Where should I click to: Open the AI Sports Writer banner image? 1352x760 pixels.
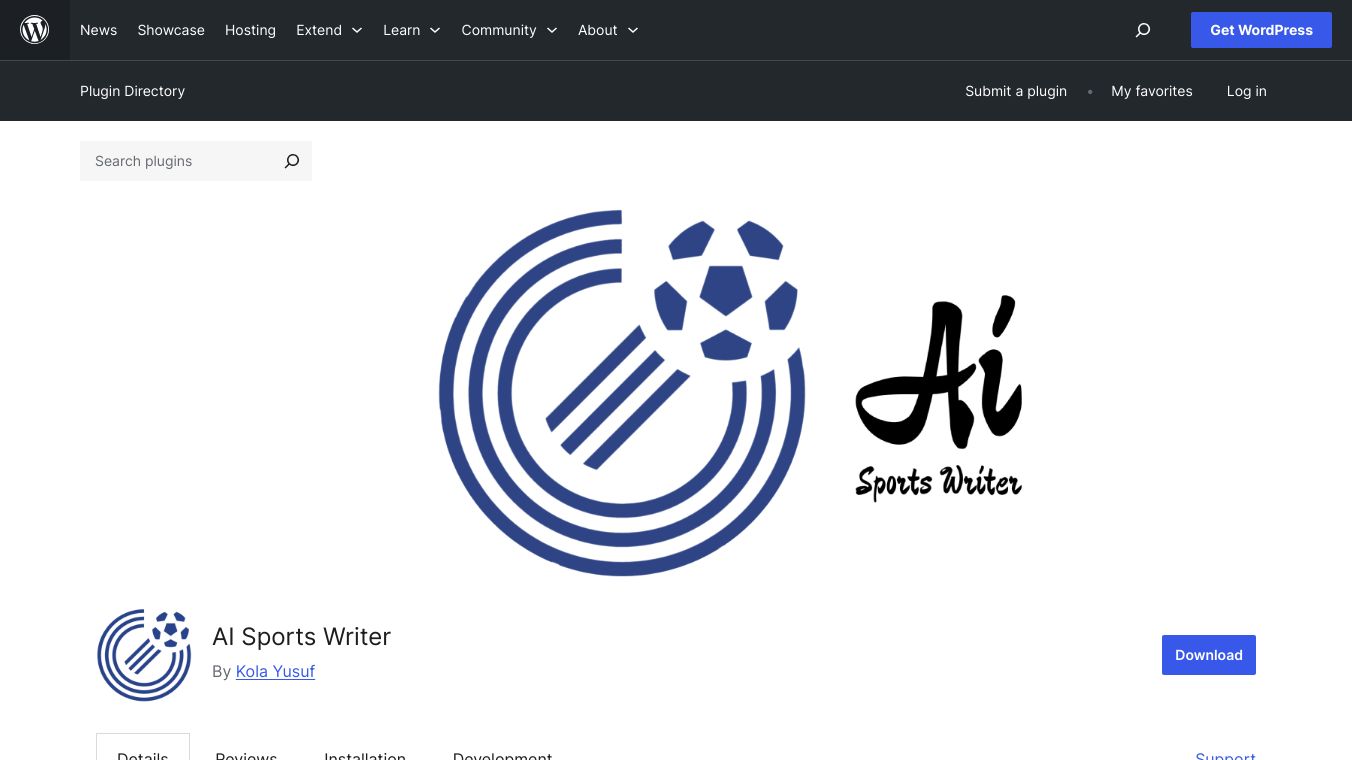(676, 393)
